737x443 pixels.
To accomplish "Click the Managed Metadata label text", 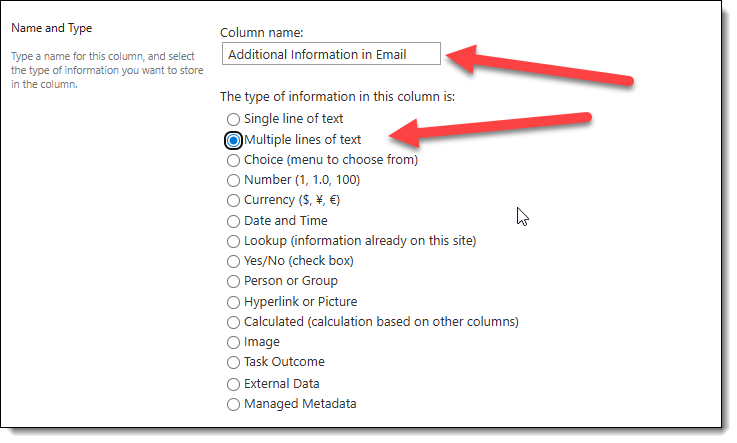I will tap(300, 404).
